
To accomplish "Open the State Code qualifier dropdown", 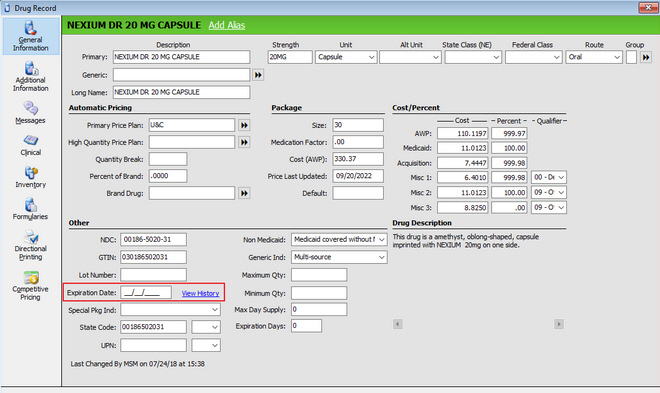I will click(206, 327).
